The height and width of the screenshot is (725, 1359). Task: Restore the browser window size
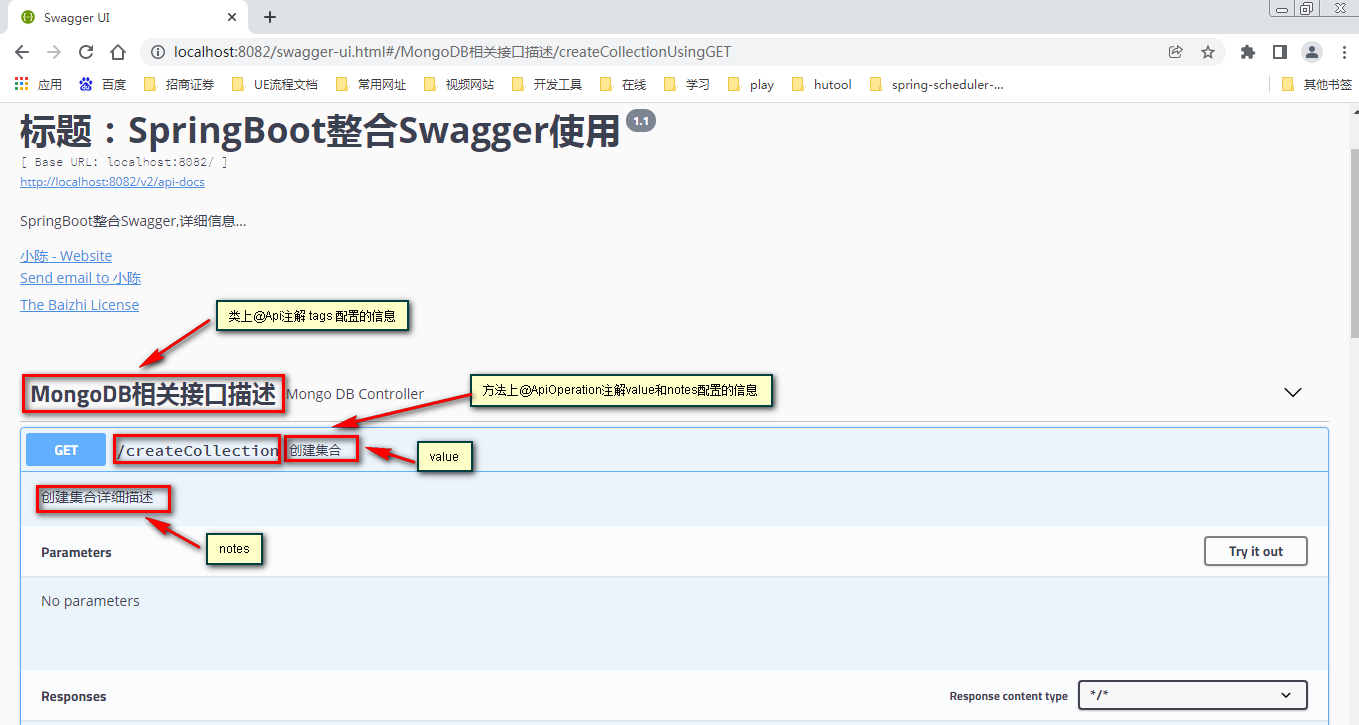(1307, 8)
